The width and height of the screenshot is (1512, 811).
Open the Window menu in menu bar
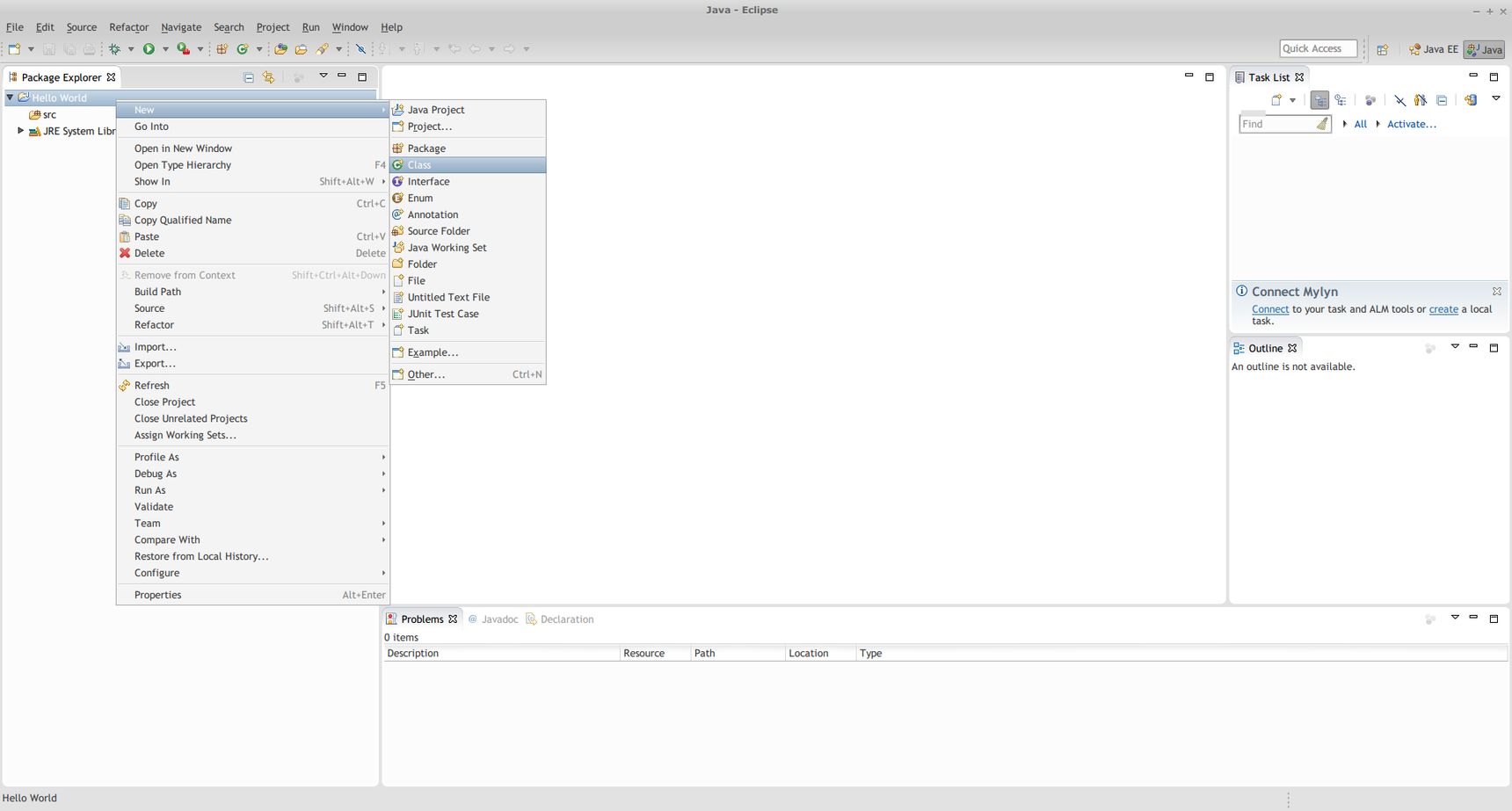[x=350, y=27]
